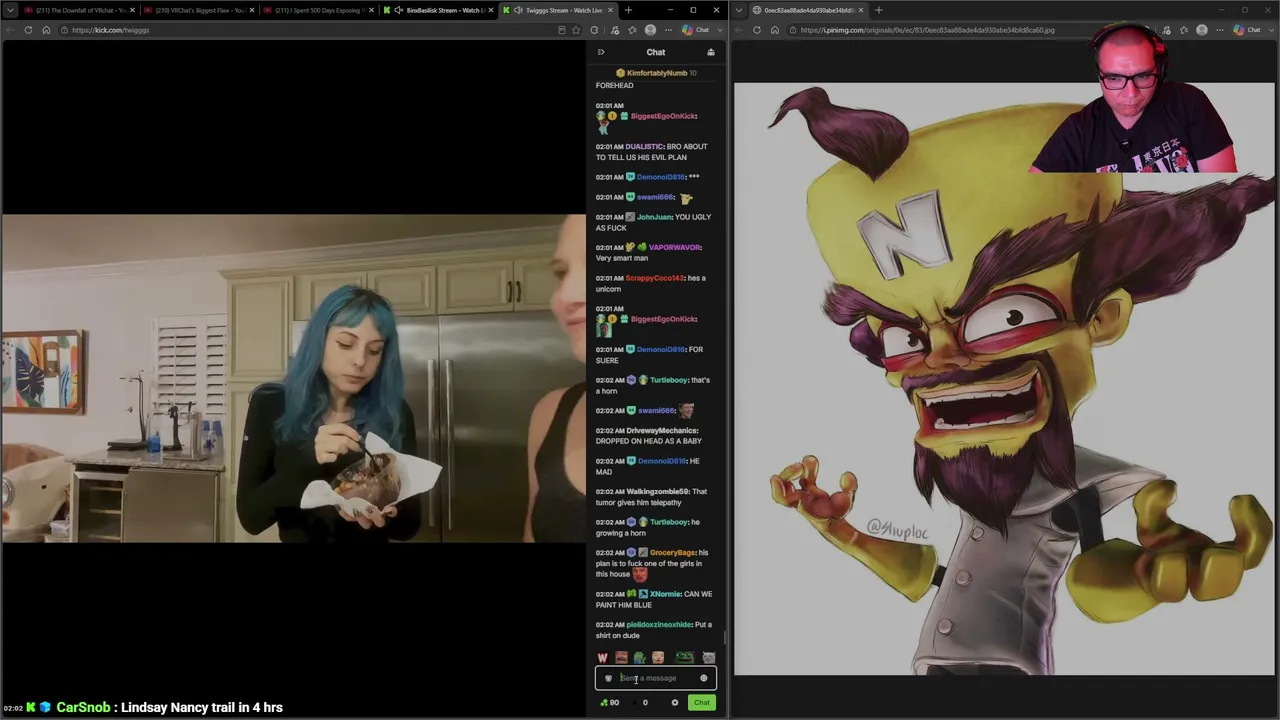Open Settings and more menu in right browser
Viewport: 1280px width, 720px height.
pos(1220,30)
